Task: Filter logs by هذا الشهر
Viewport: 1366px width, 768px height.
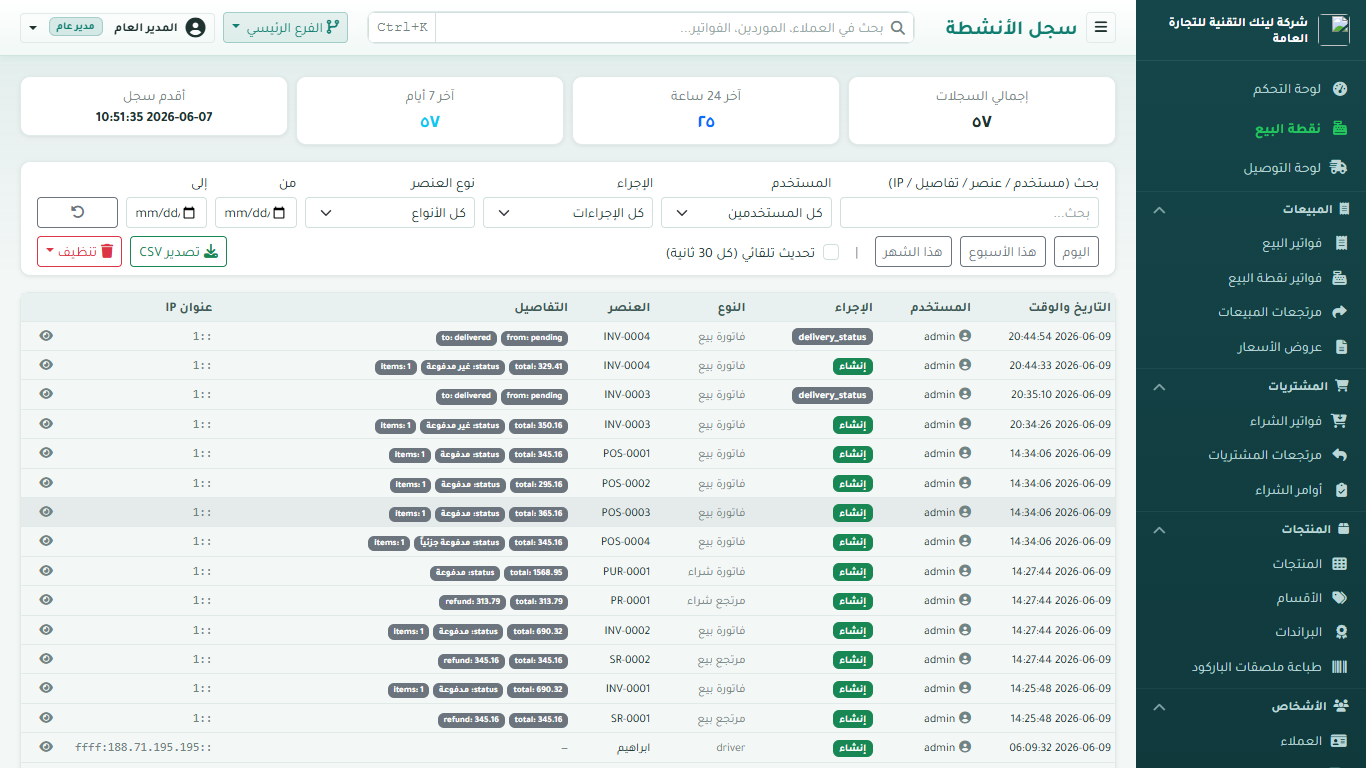Action: pos(915,252)
